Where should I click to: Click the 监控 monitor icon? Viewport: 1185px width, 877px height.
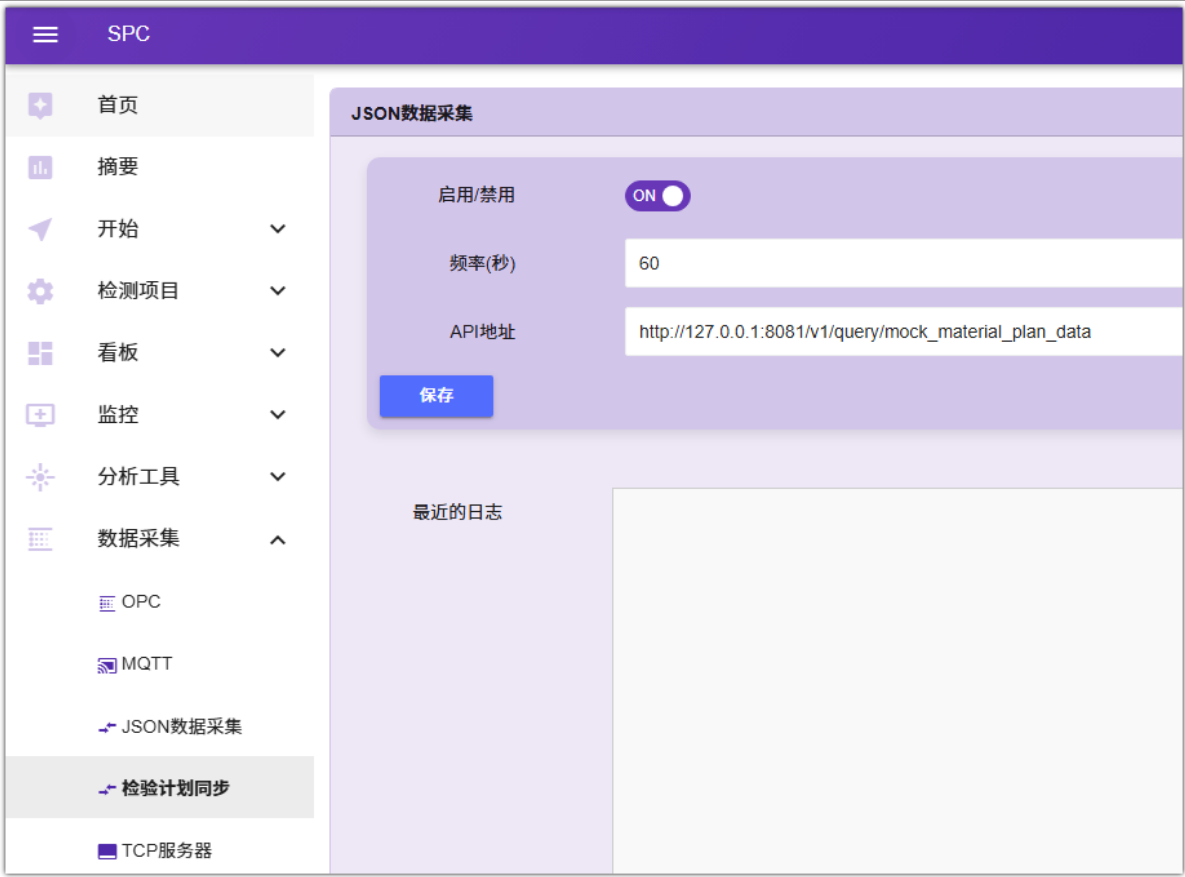tap(40, 415)
